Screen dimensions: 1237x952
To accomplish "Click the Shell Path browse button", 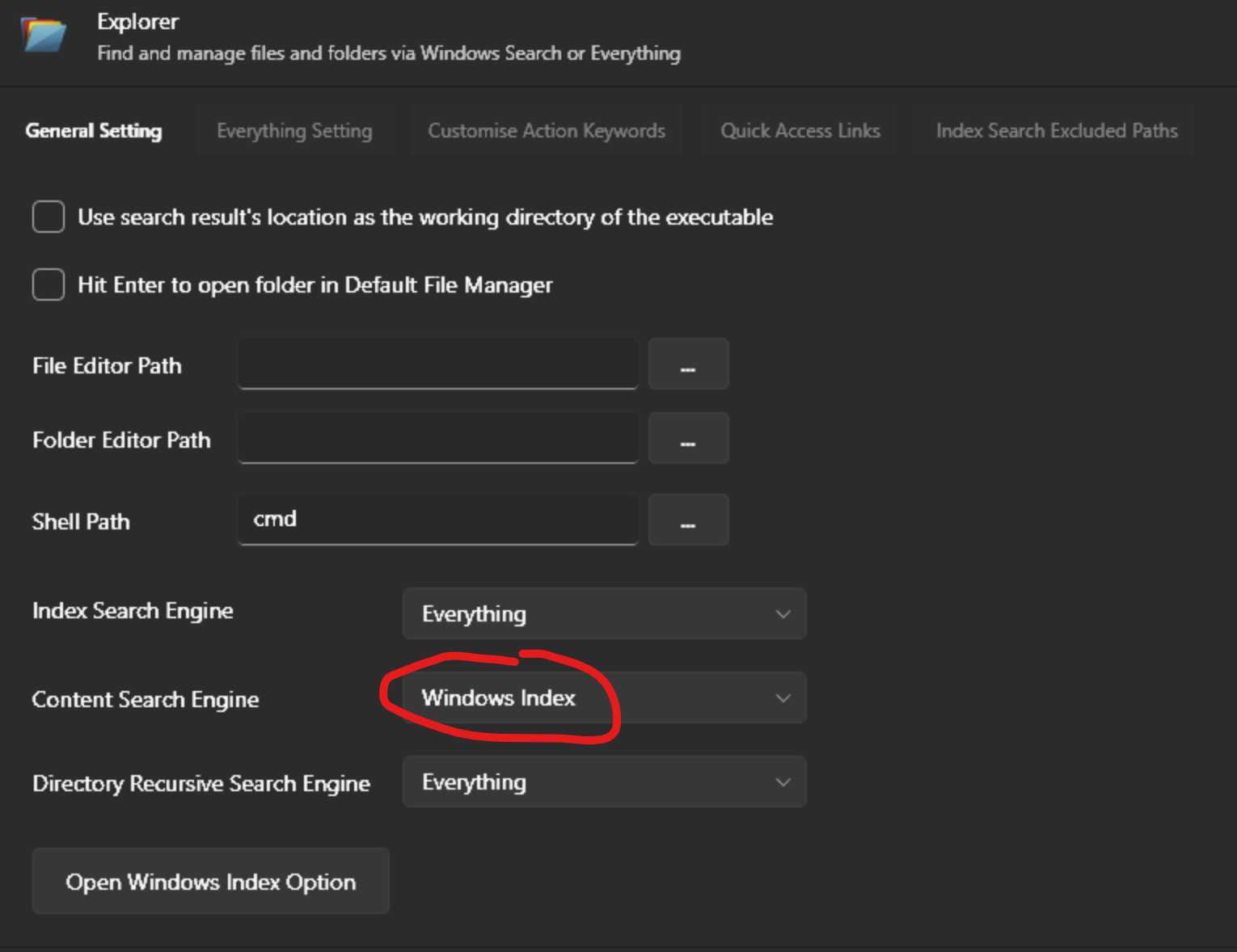I will (688, 520).
